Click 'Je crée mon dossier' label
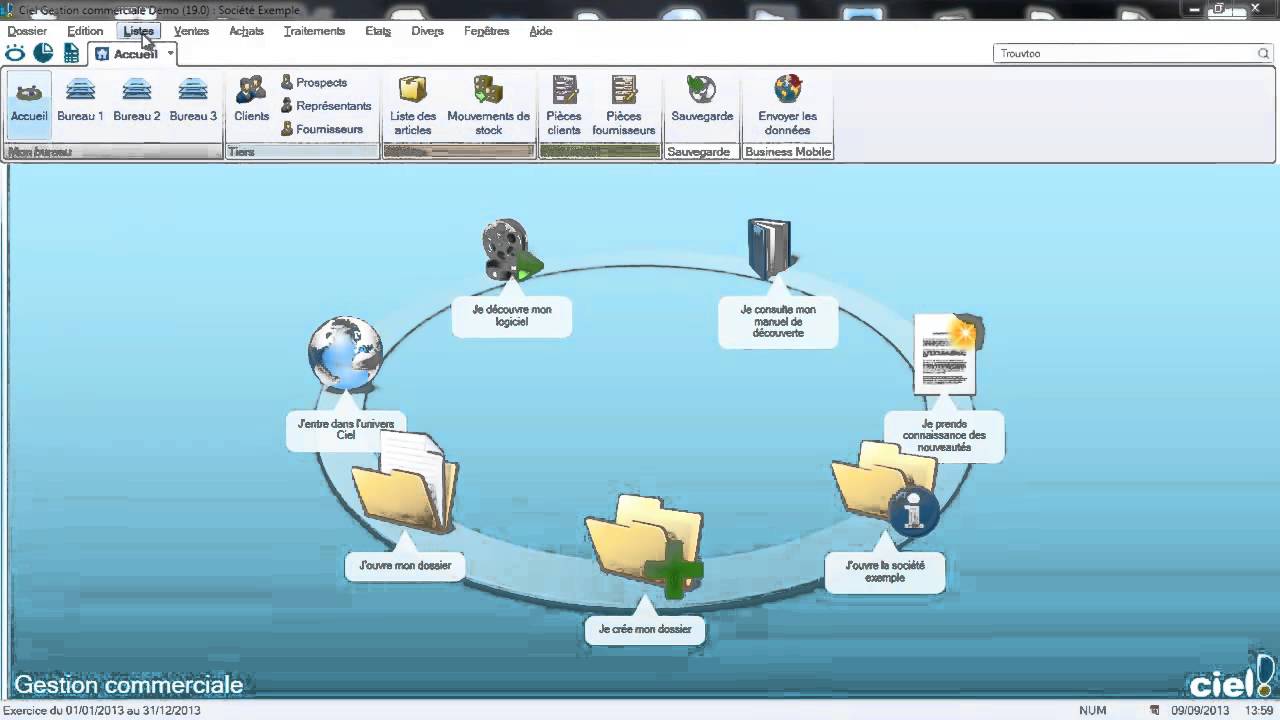1280x720 pixels. (645, 629)
